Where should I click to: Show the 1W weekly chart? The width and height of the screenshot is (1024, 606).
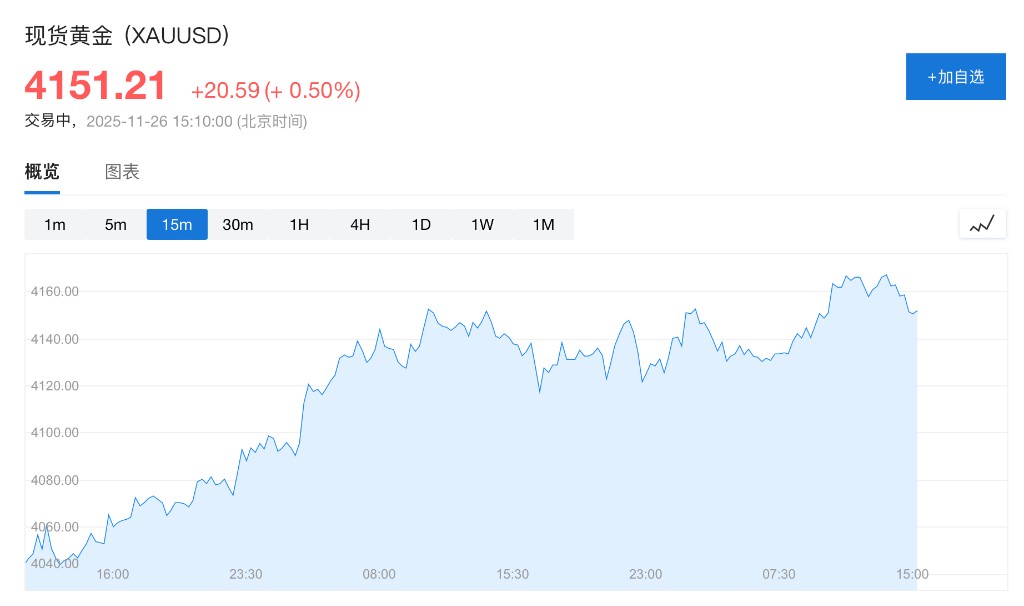click(482, 225)
